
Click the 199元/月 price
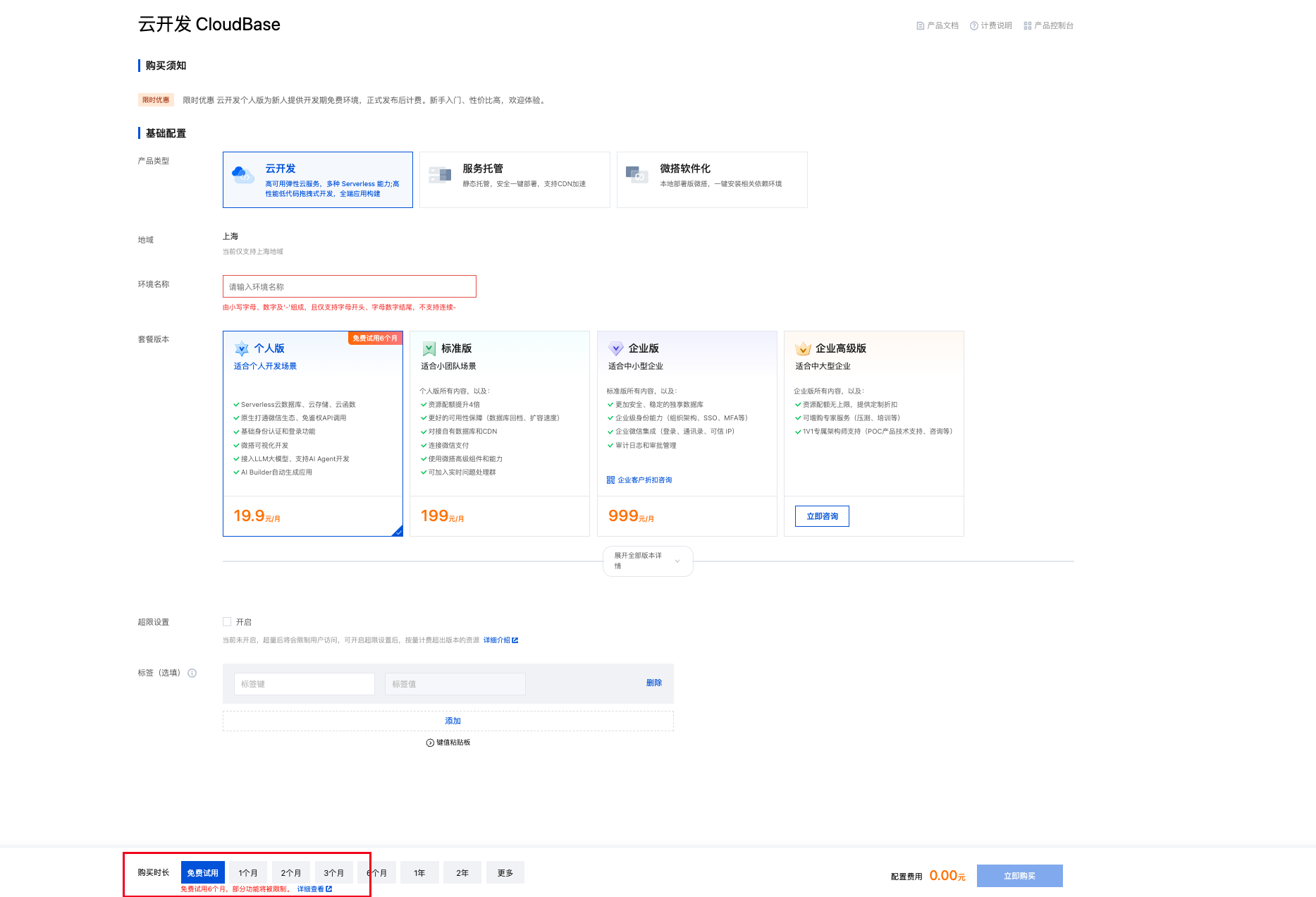pyautogui.click(x=442, y=516)
